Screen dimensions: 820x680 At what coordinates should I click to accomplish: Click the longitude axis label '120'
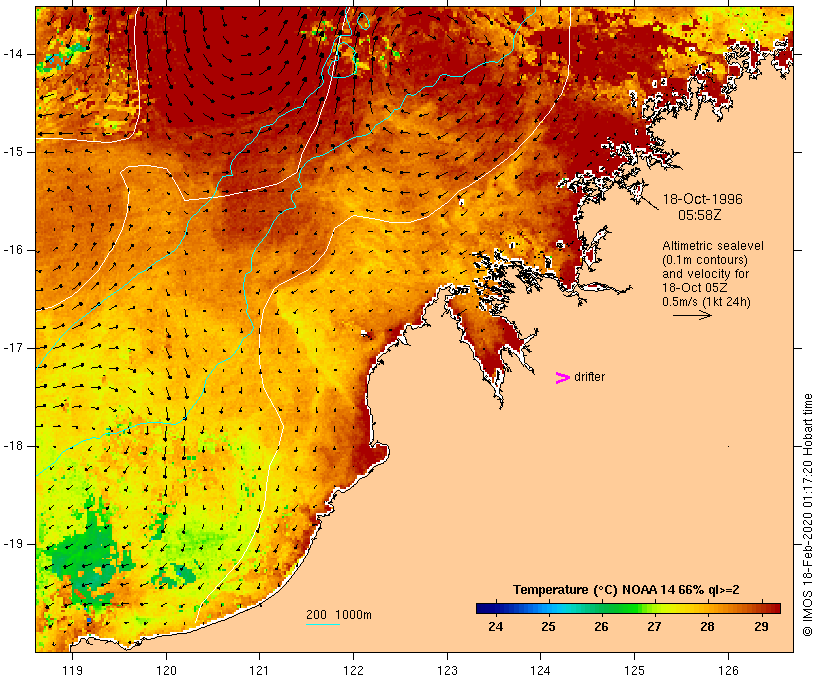coord(166,670)
